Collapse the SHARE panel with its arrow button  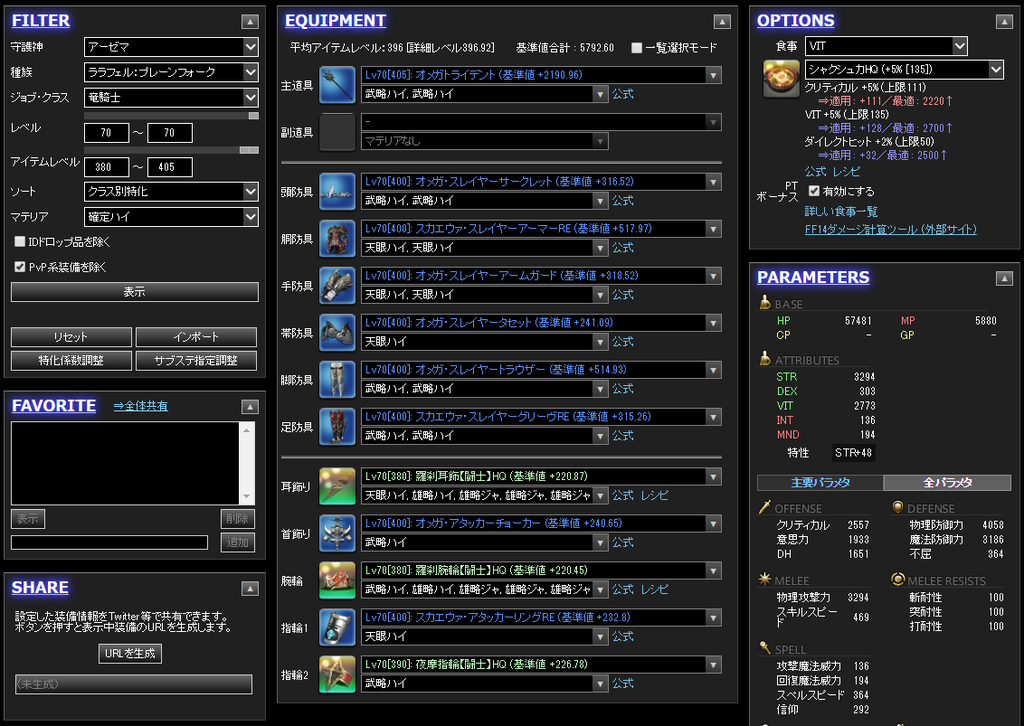(x=249, y=588)
